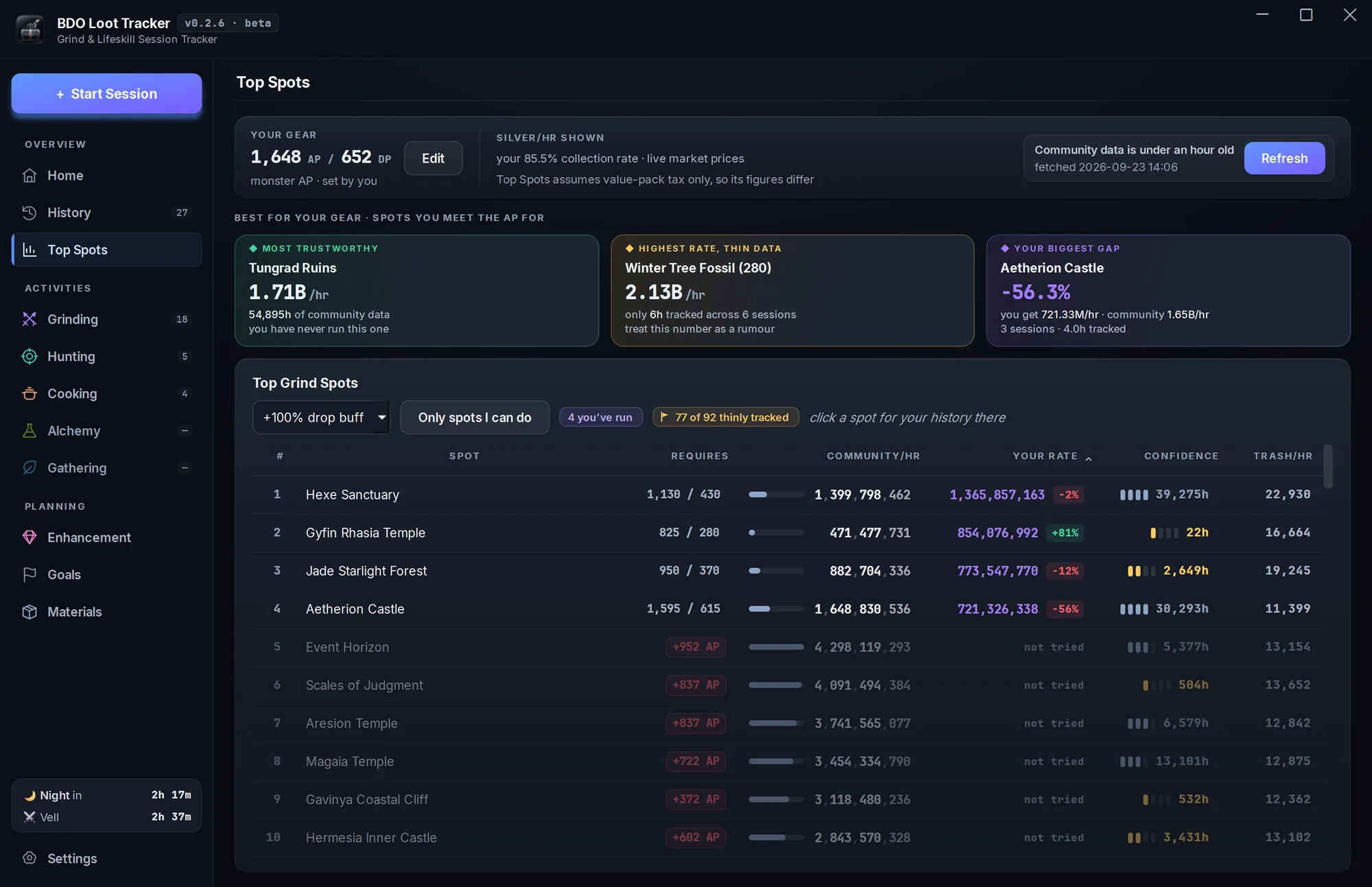Click Edit next to your gear stats
1372x887 pixels.
[433, 158]
